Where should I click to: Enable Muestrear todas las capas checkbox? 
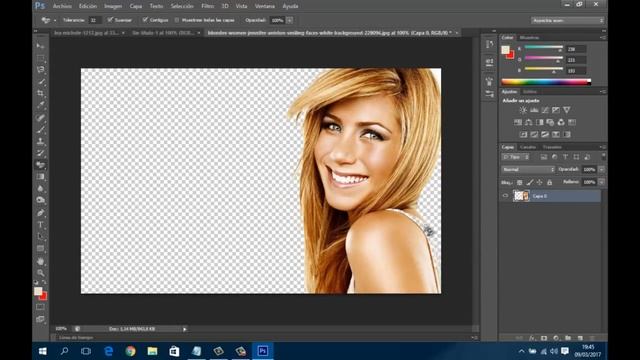click(177, 20)
